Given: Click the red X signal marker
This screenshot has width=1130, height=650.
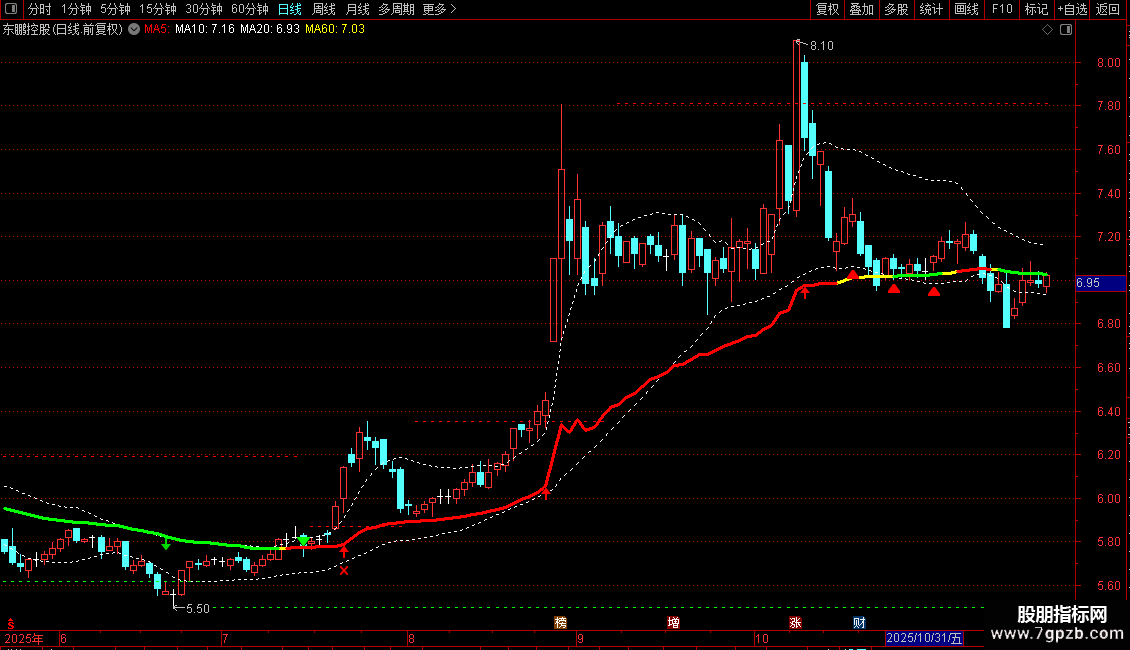Looking at the screenshot, I should (x=344, y=571).
